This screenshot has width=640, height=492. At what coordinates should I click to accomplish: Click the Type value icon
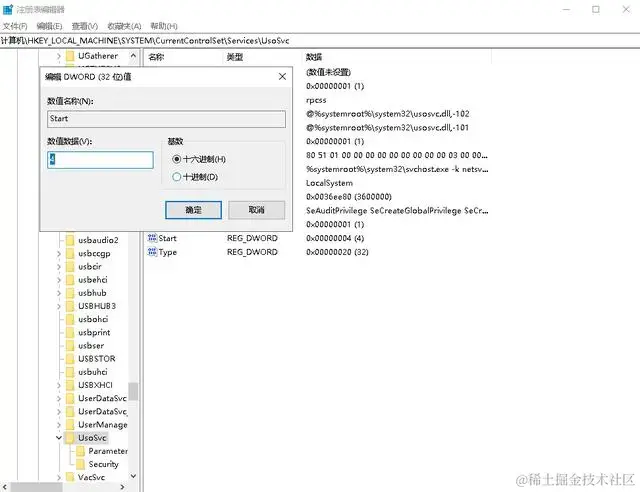click(152, 252)
